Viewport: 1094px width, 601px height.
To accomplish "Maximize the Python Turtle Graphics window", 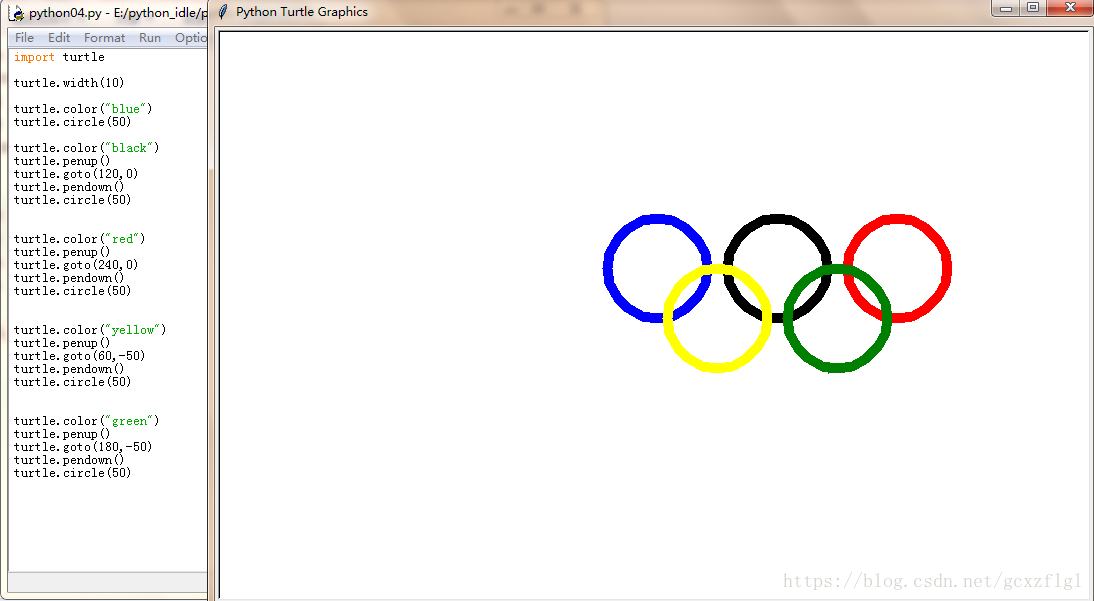I will pyautogui.click(x=1033, y=8).
